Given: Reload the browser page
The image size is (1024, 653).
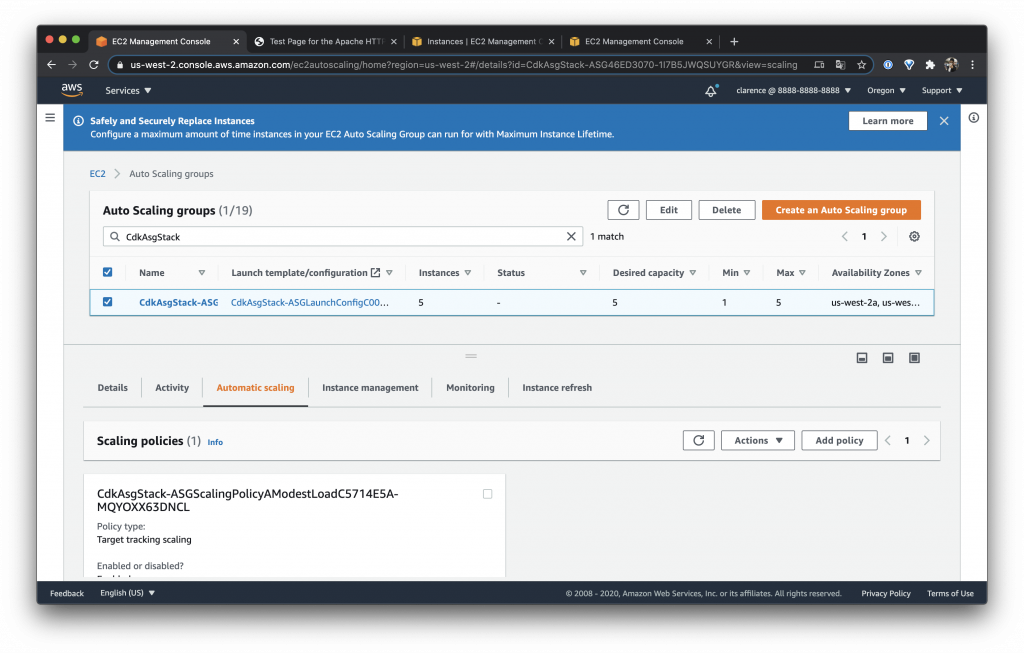Looking at the screenshot, I should pos(94,65).
